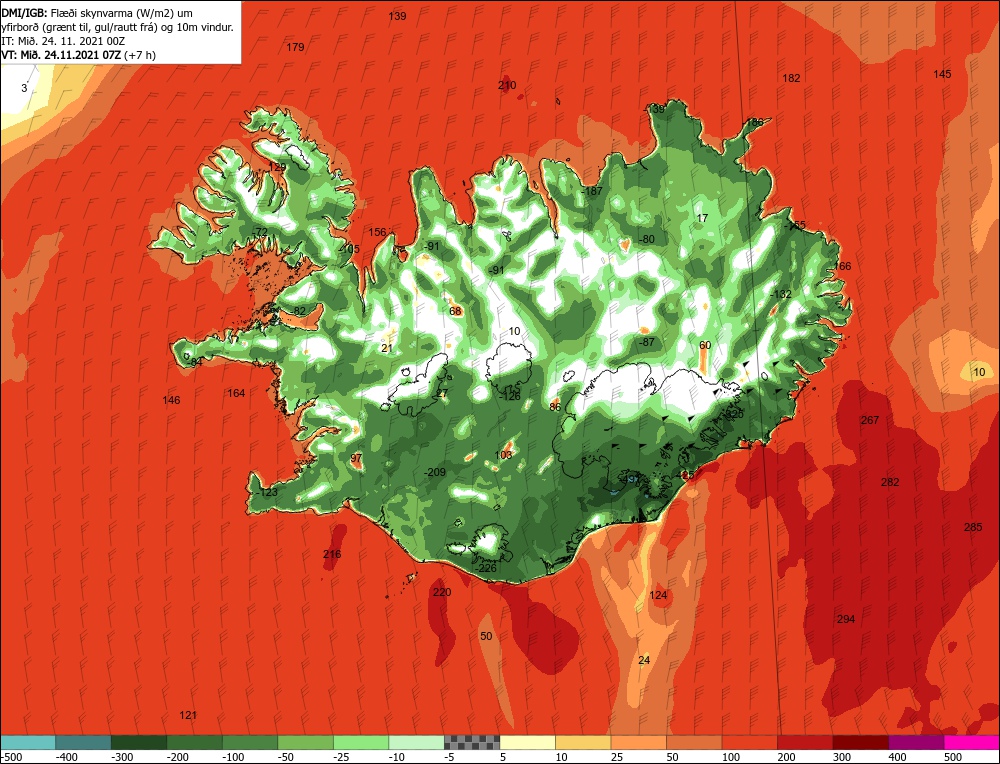
Task: Click the inland value -132
Action: point(781,295)
